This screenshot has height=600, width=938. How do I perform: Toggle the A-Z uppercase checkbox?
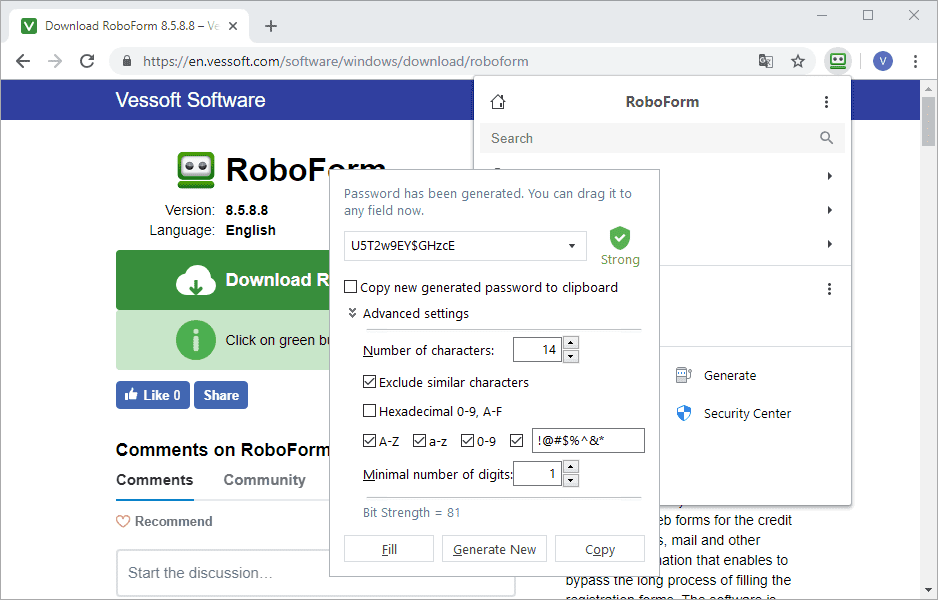369,441
